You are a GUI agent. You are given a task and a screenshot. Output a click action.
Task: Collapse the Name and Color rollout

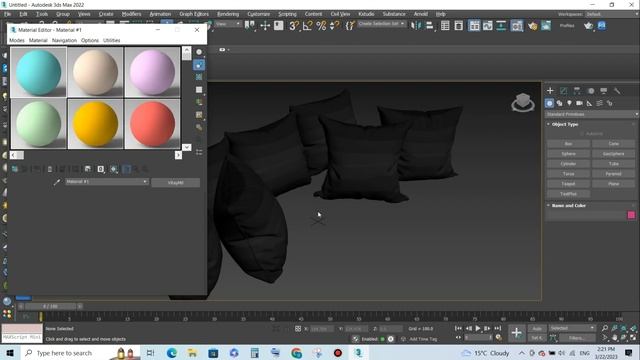click(x=568, y=205)
